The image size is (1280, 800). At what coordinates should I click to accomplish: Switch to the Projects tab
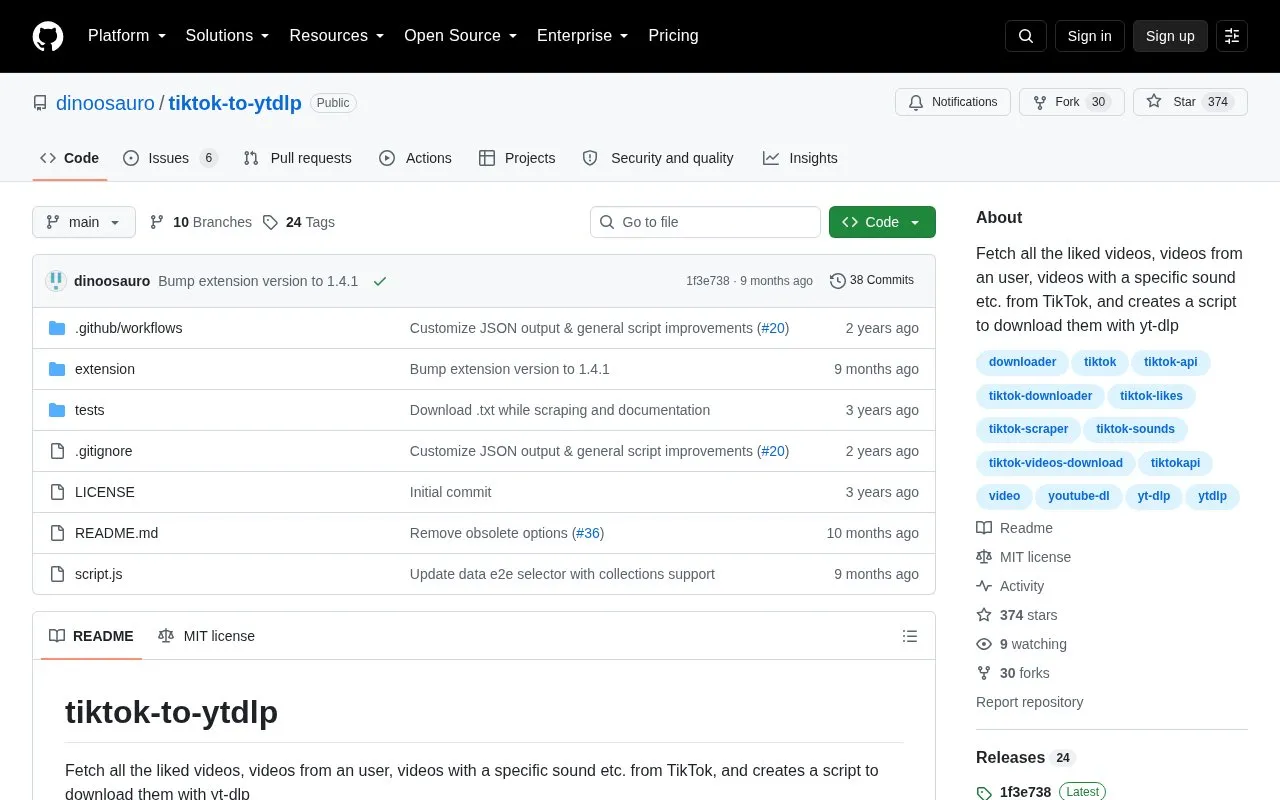[517, 158]
